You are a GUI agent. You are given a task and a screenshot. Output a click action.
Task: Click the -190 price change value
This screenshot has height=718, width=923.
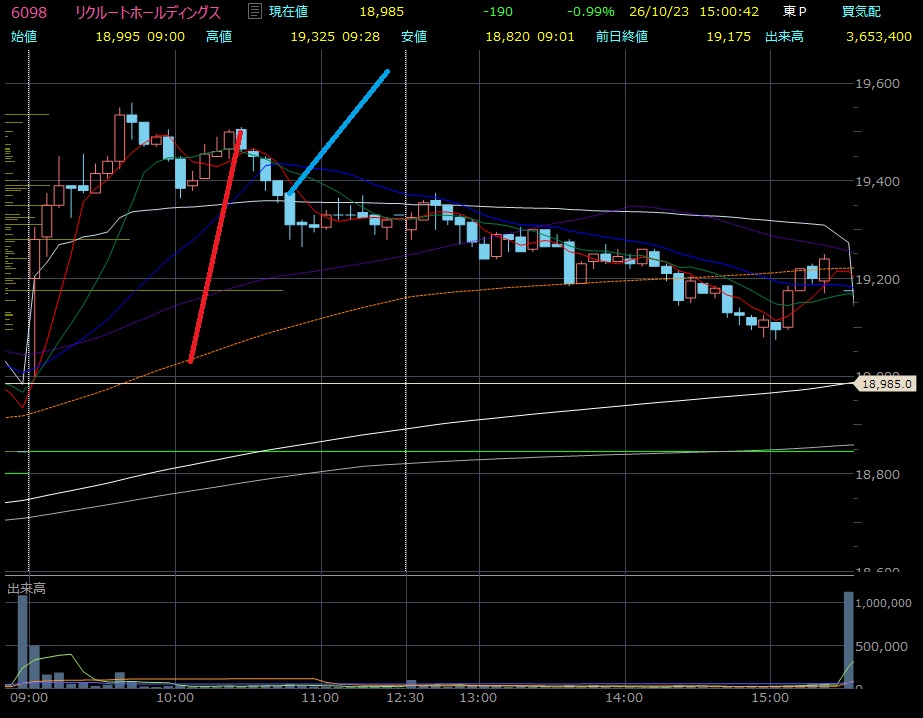[497, 12]
